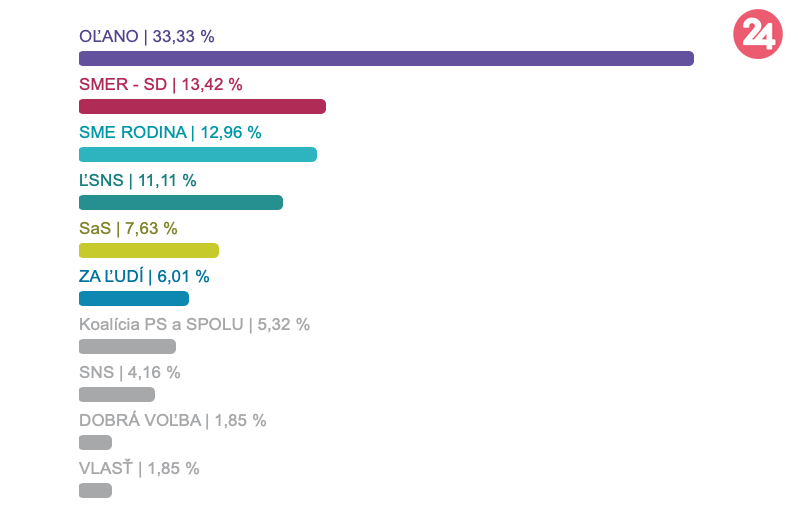Click the purple OĽANO result bar
Image resolution: width=798 pixels, height=518 pixels.
386,59
